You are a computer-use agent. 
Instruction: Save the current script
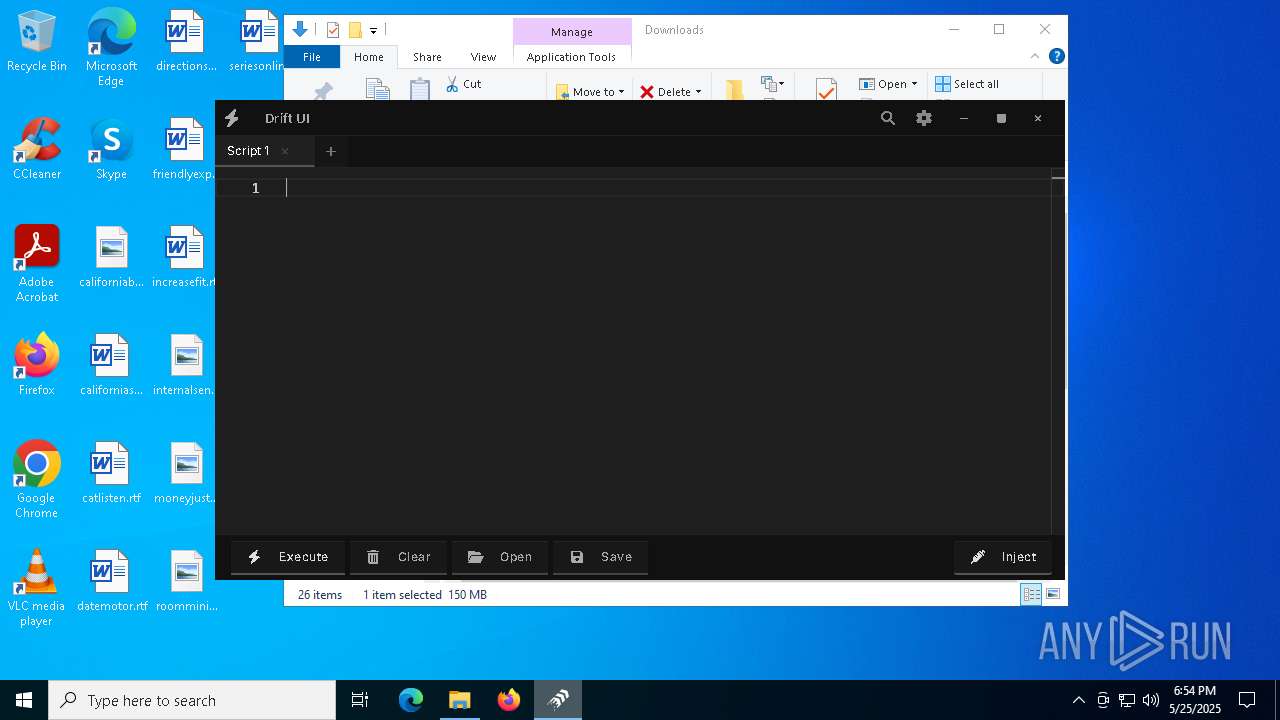click(601, 557)
